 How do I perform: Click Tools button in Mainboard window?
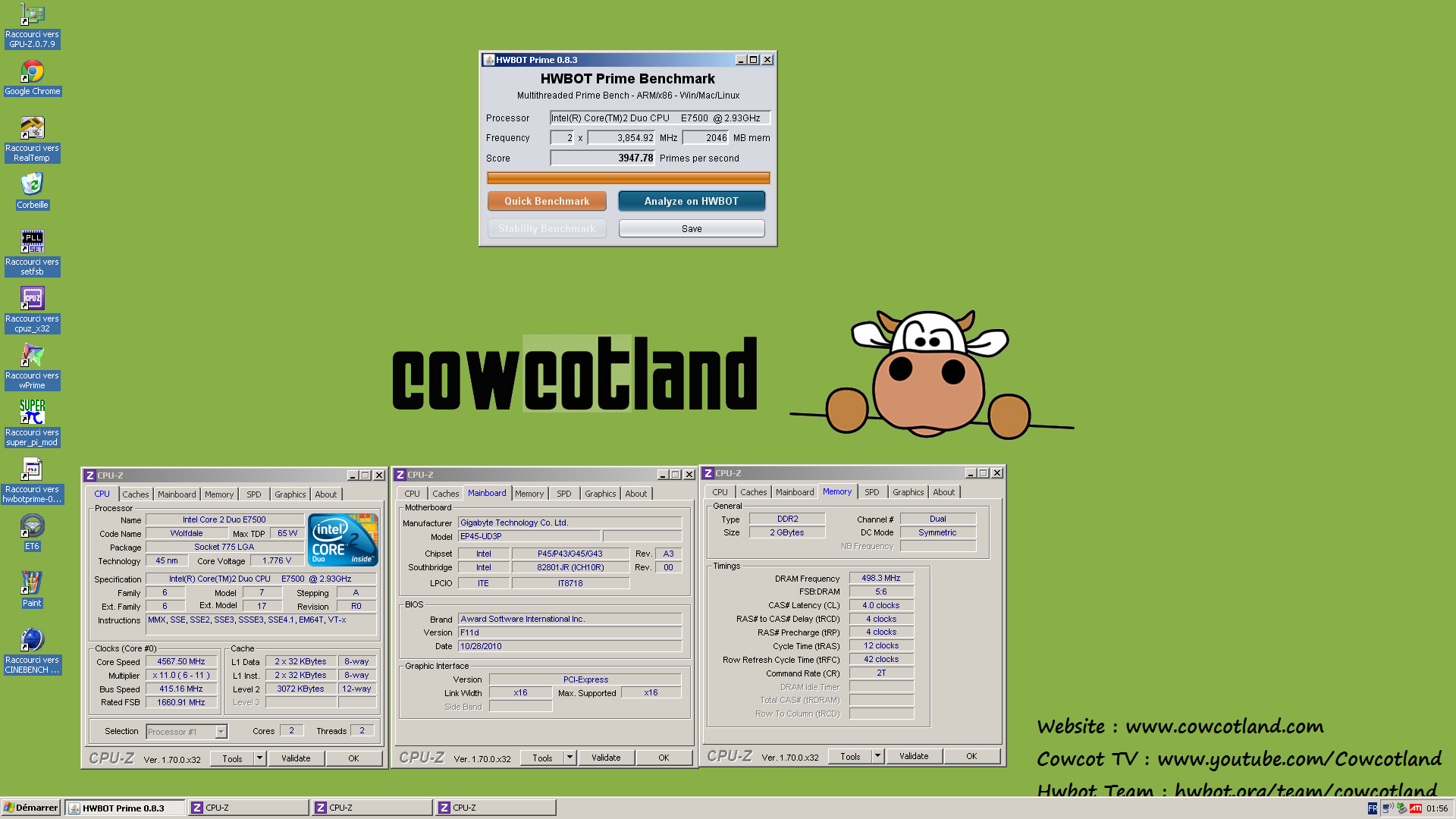(542, 758)
